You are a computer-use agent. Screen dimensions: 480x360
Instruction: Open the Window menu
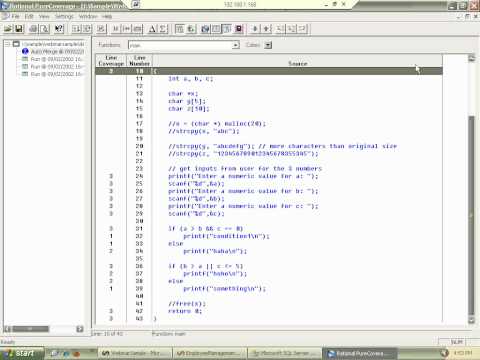pyautogui.click(x=88, y=16)
